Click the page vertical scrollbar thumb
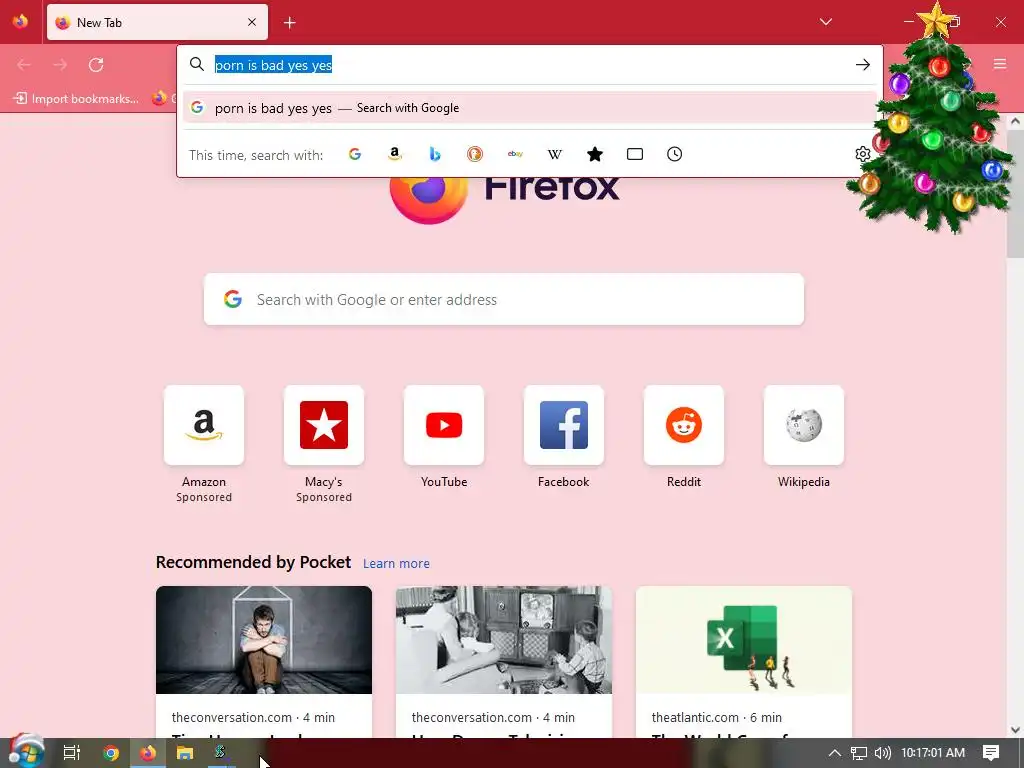Viewport: 1024px width, 768px height. tap(1015, 194)
